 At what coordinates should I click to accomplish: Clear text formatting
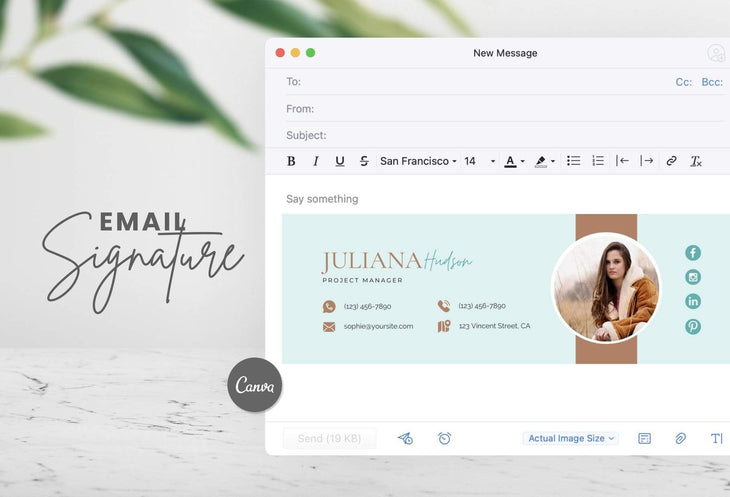coord(696,161)
